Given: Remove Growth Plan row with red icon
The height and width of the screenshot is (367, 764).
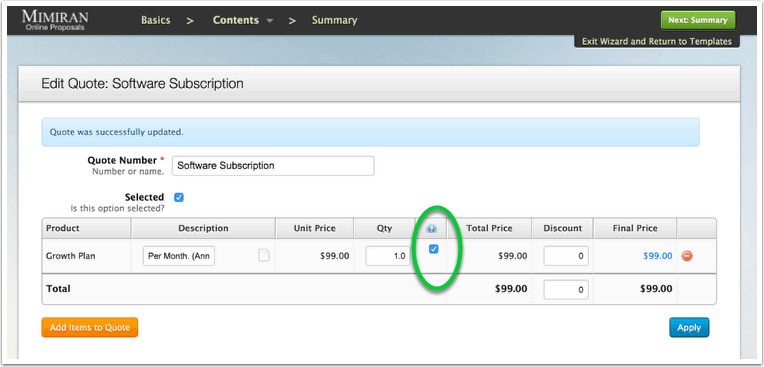Looking at the screenshot, I should (x=687, y=256).
